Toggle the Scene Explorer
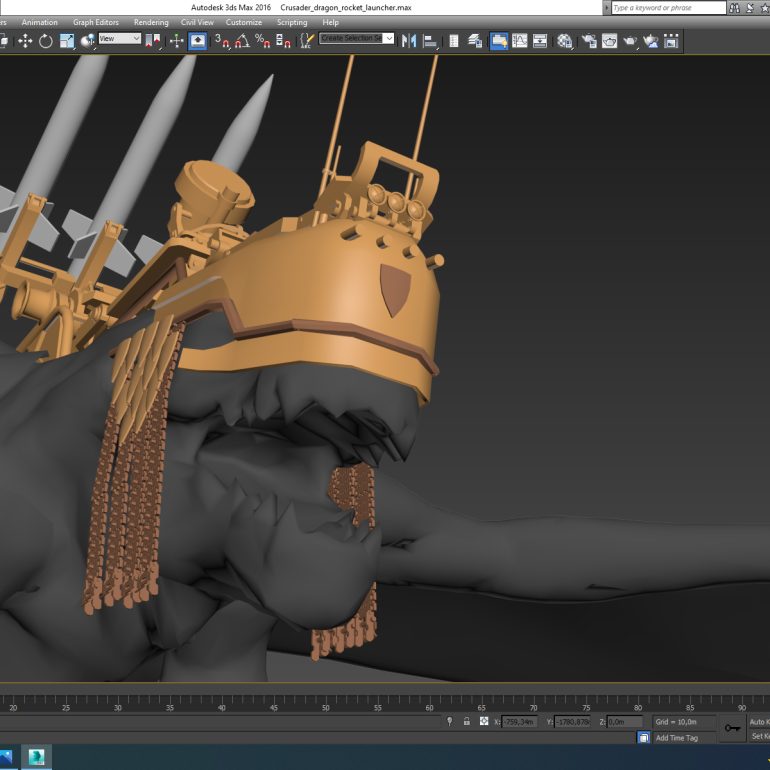Image resolution: width=770 pixels, height=770 pixels. click(454, 41)
